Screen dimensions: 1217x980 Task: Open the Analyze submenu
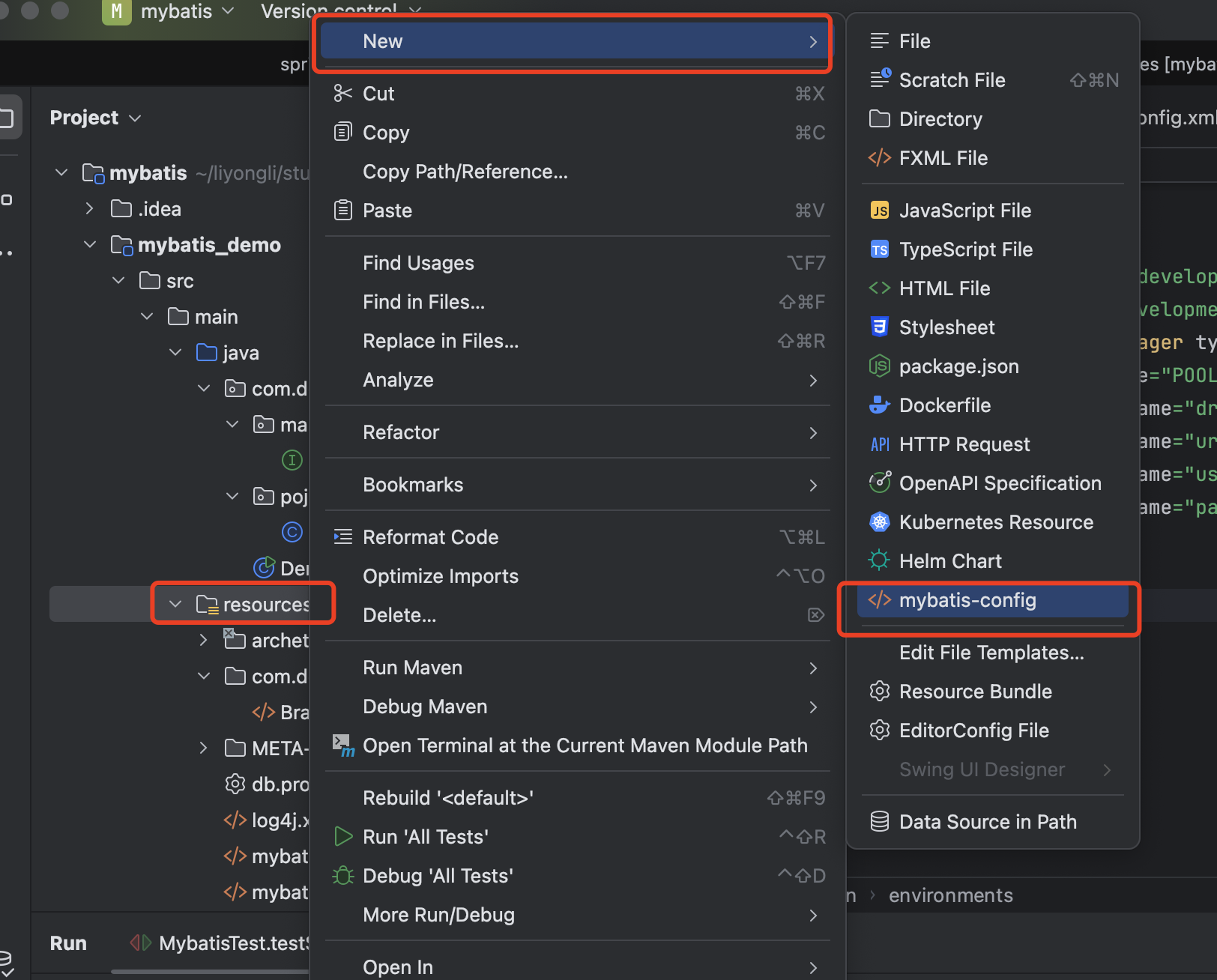(577, 380)
